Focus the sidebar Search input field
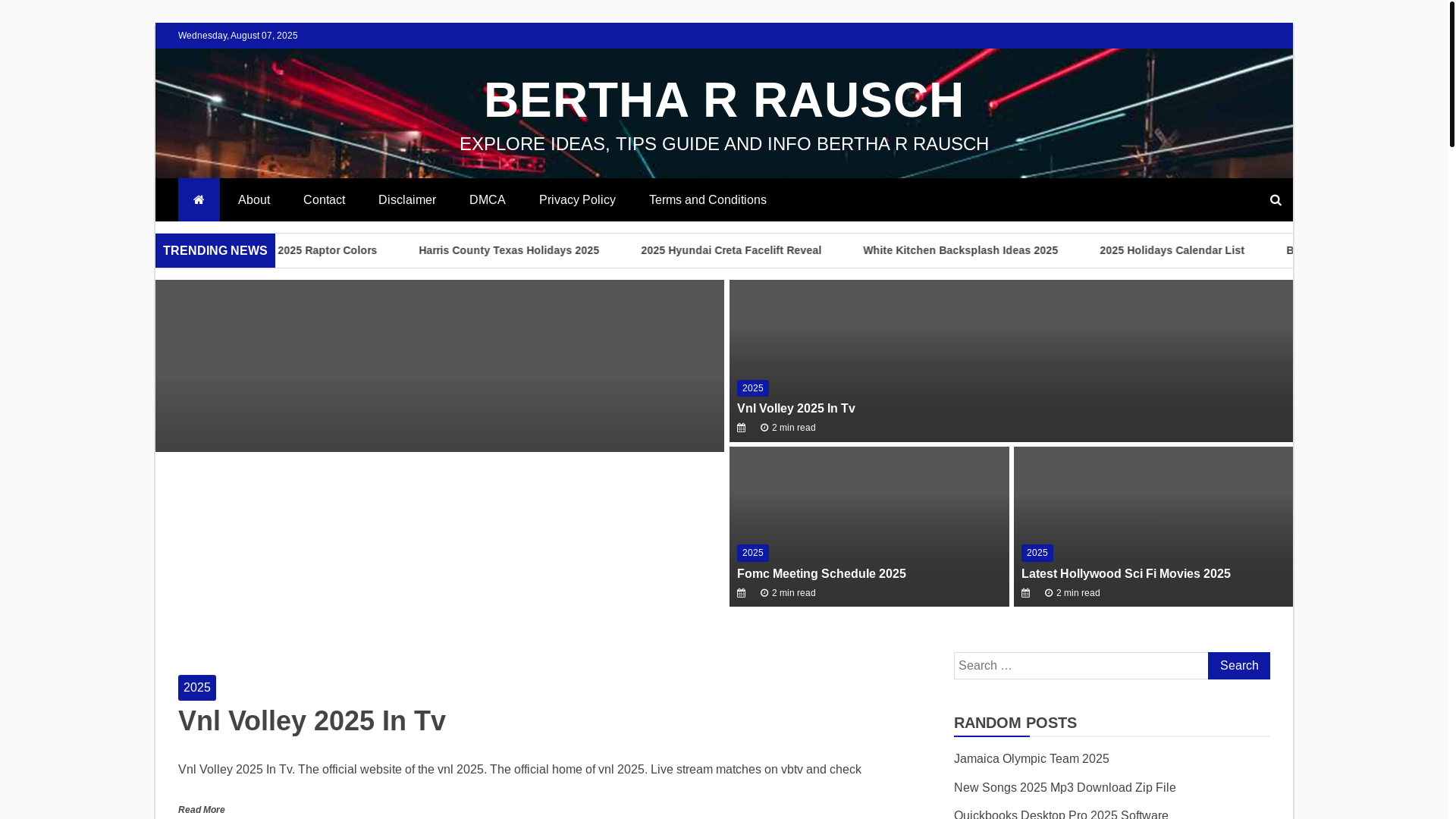 tap(1081, 666)
